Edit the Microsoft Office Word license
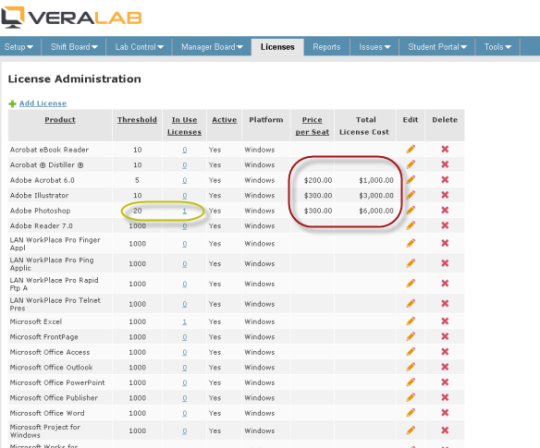540x448 pixels. point(411,412)
